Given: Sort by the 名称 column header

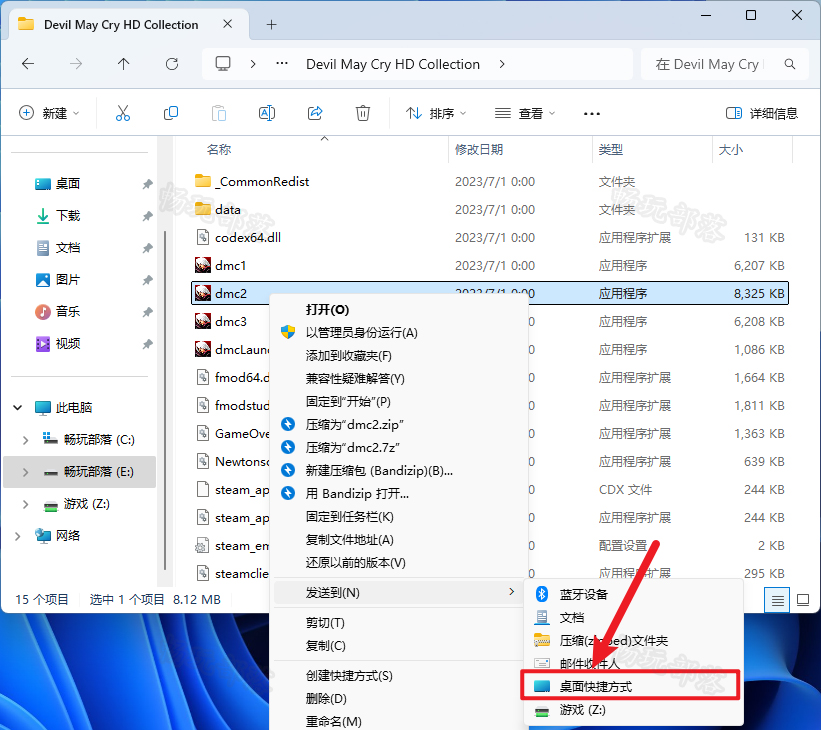Looking at the screenshot, I should click(219, 150).
